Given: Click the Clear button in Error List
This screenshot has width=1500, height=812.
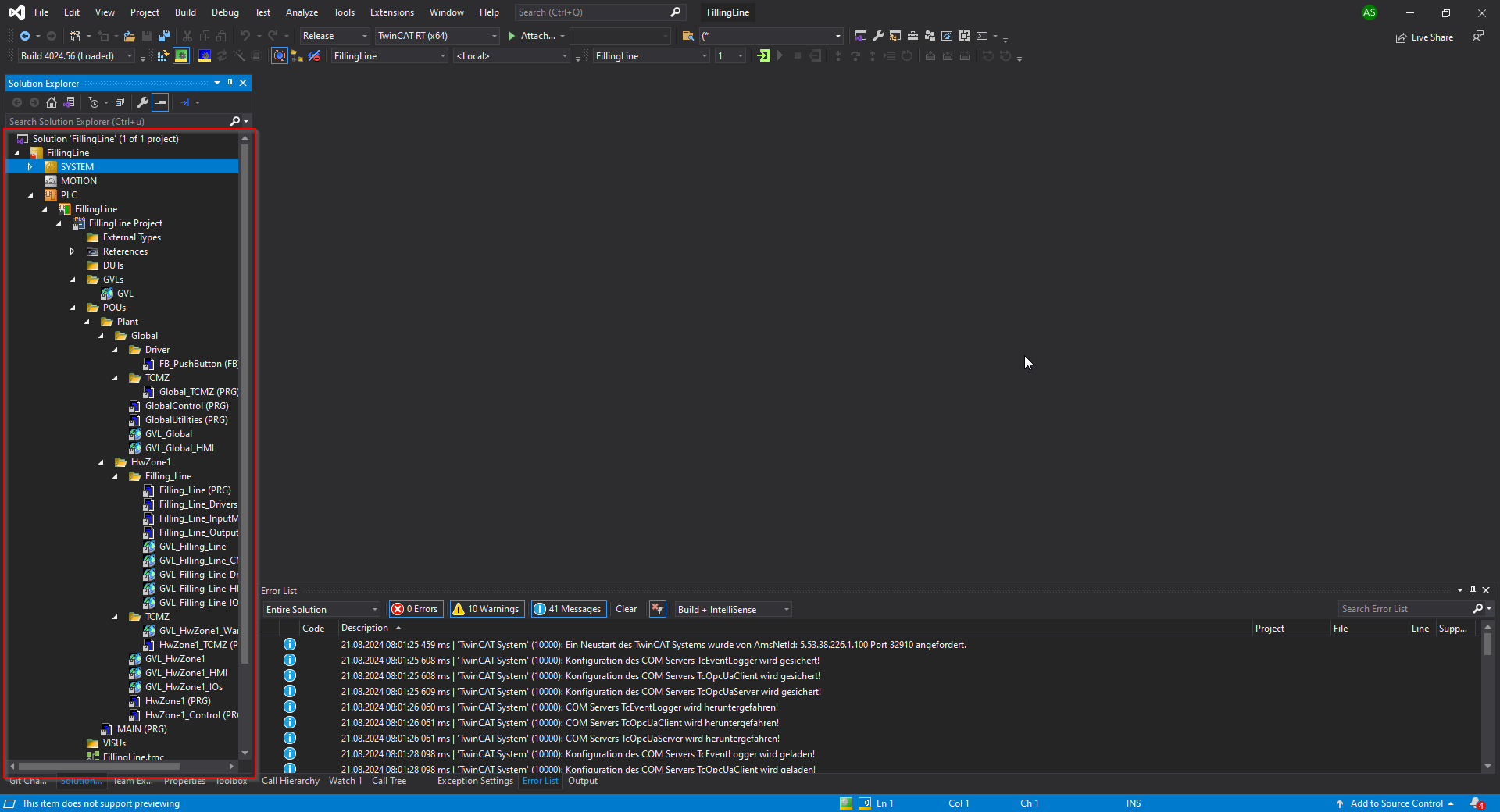Looking at the screenshot, I should pos(626,609).
